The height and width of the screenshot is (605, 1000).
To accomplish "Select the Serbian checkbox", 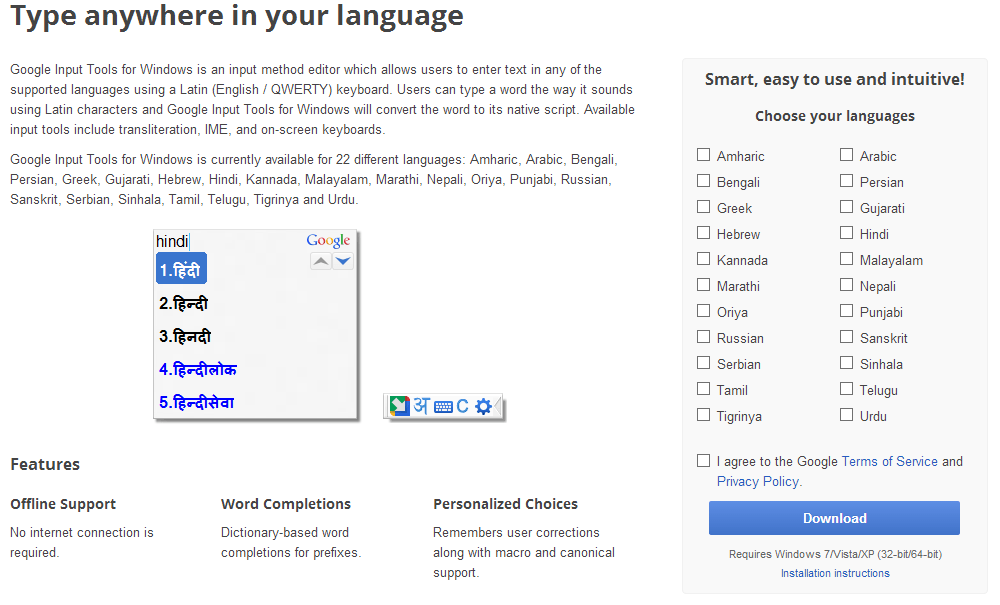I will 703,363.
